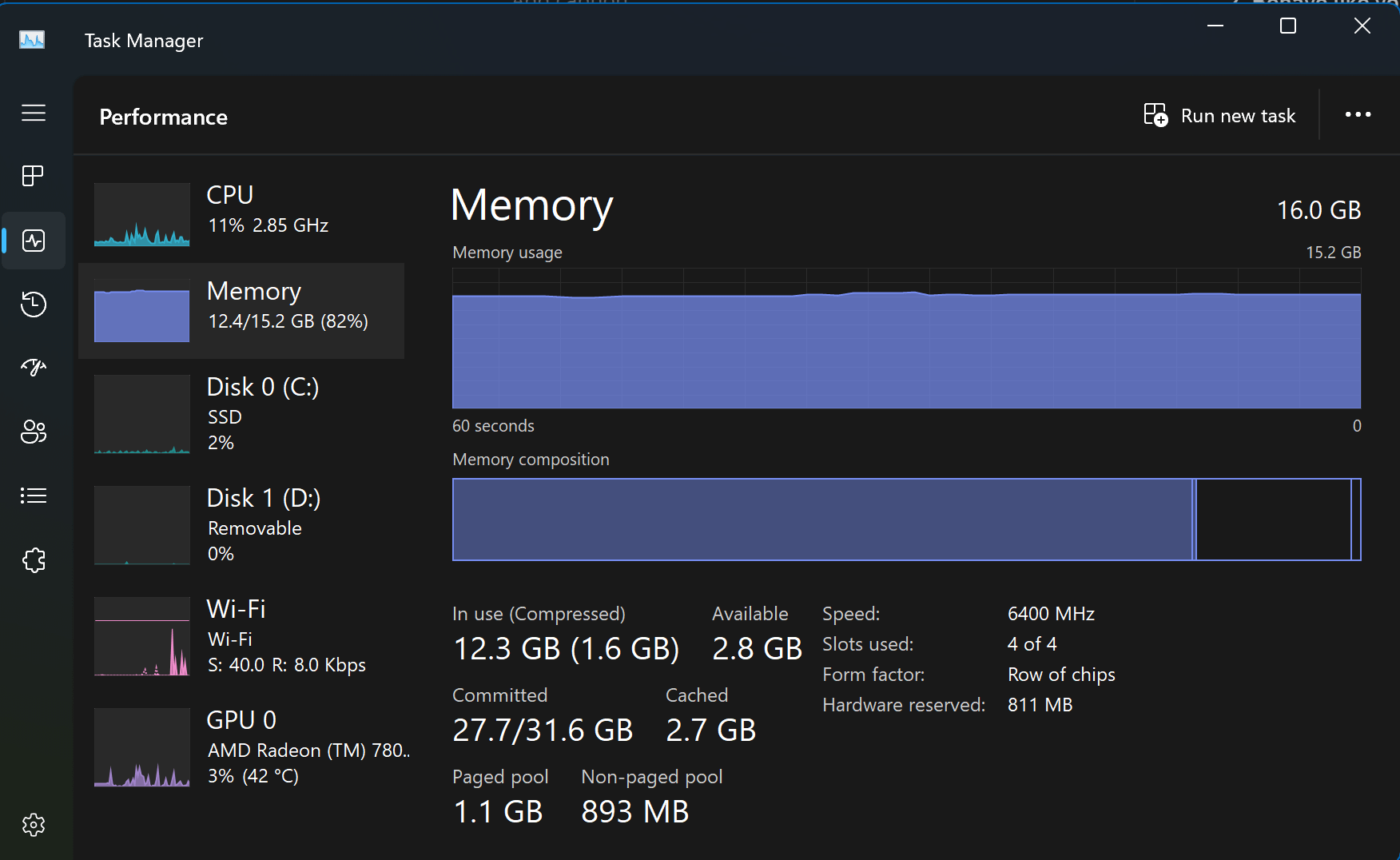
Task: Open Task Manager settings gear
Action: [34, 824]
